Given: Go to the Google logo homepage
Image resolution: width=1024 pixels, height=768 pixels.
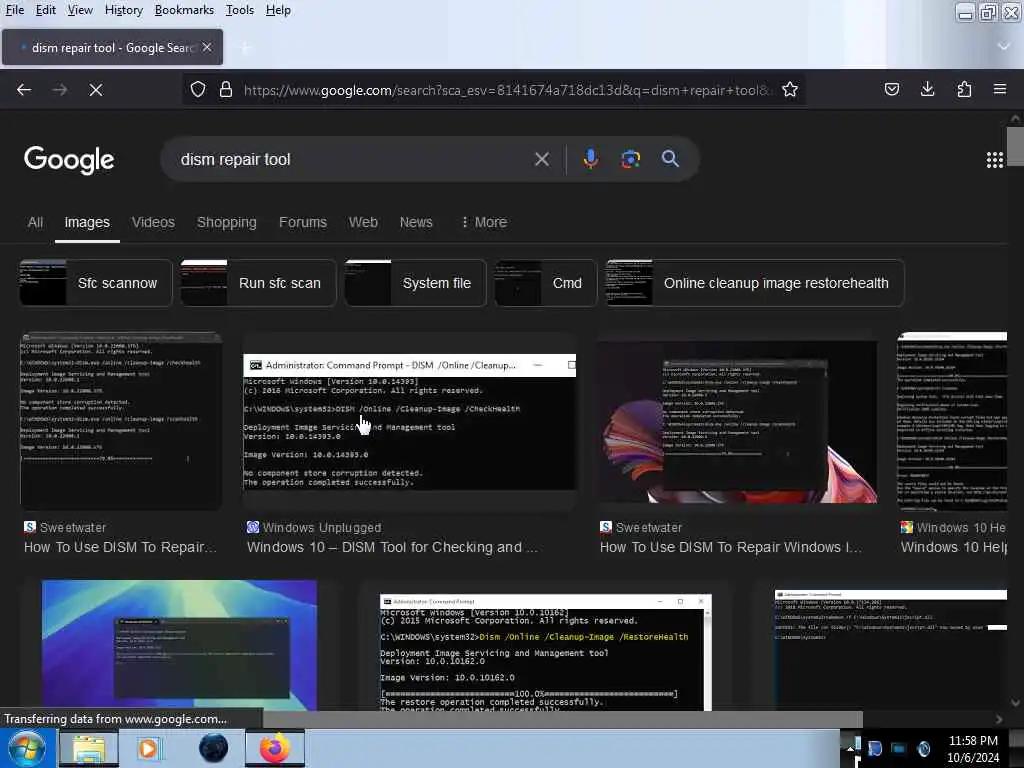Looking at the screenshot, I should tap(69, 159).
